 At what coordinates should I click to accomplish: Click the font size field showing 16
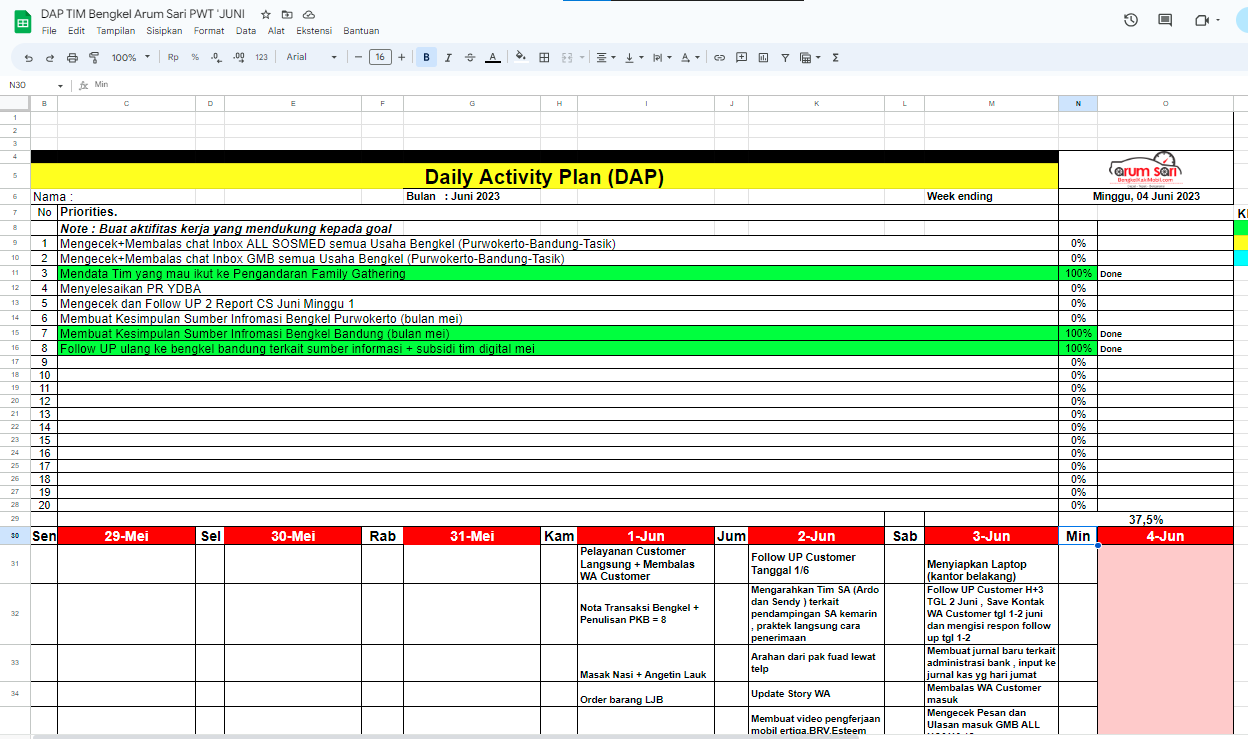coord(380,58)
